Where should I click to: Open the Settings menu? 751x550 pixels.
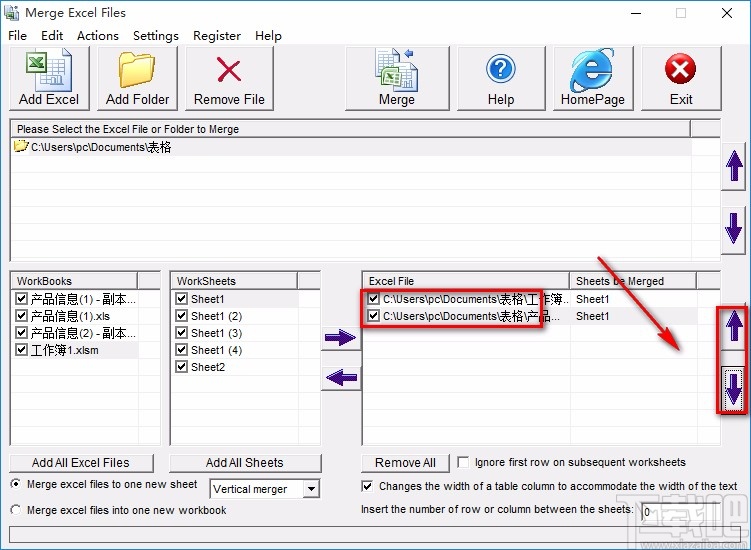click(156, 36)
